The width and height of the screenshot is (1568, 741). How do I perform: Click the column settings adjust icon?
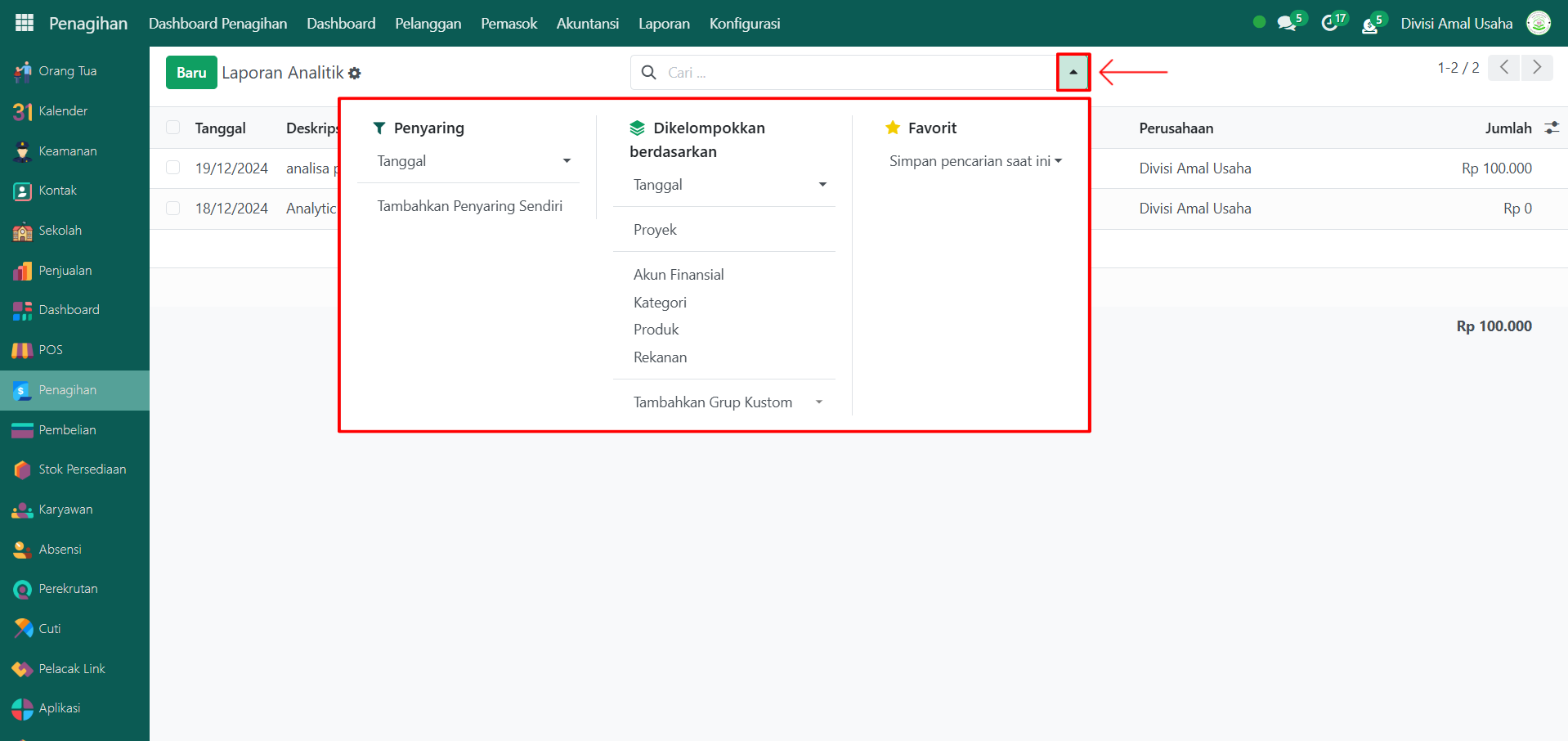pyautogui.click(x=1551, y=128)
